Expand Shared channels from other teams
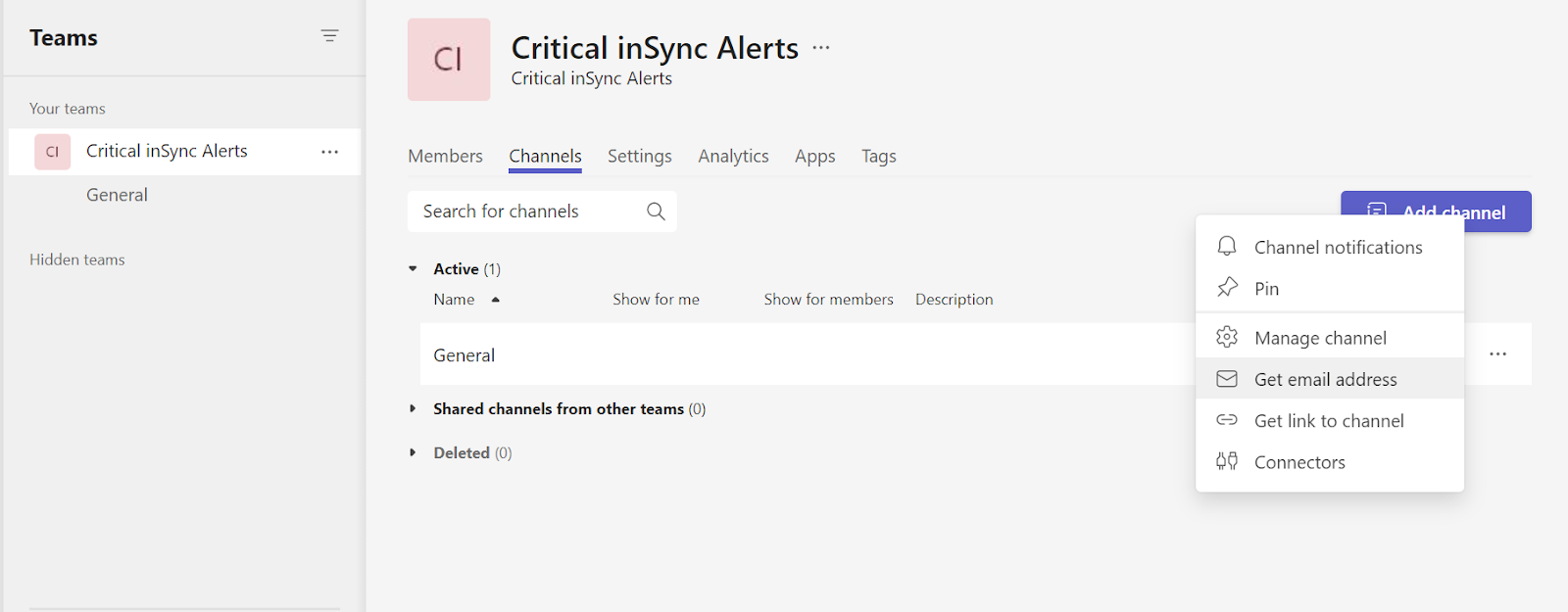The image size is (1568, 612). pos(413,408)
